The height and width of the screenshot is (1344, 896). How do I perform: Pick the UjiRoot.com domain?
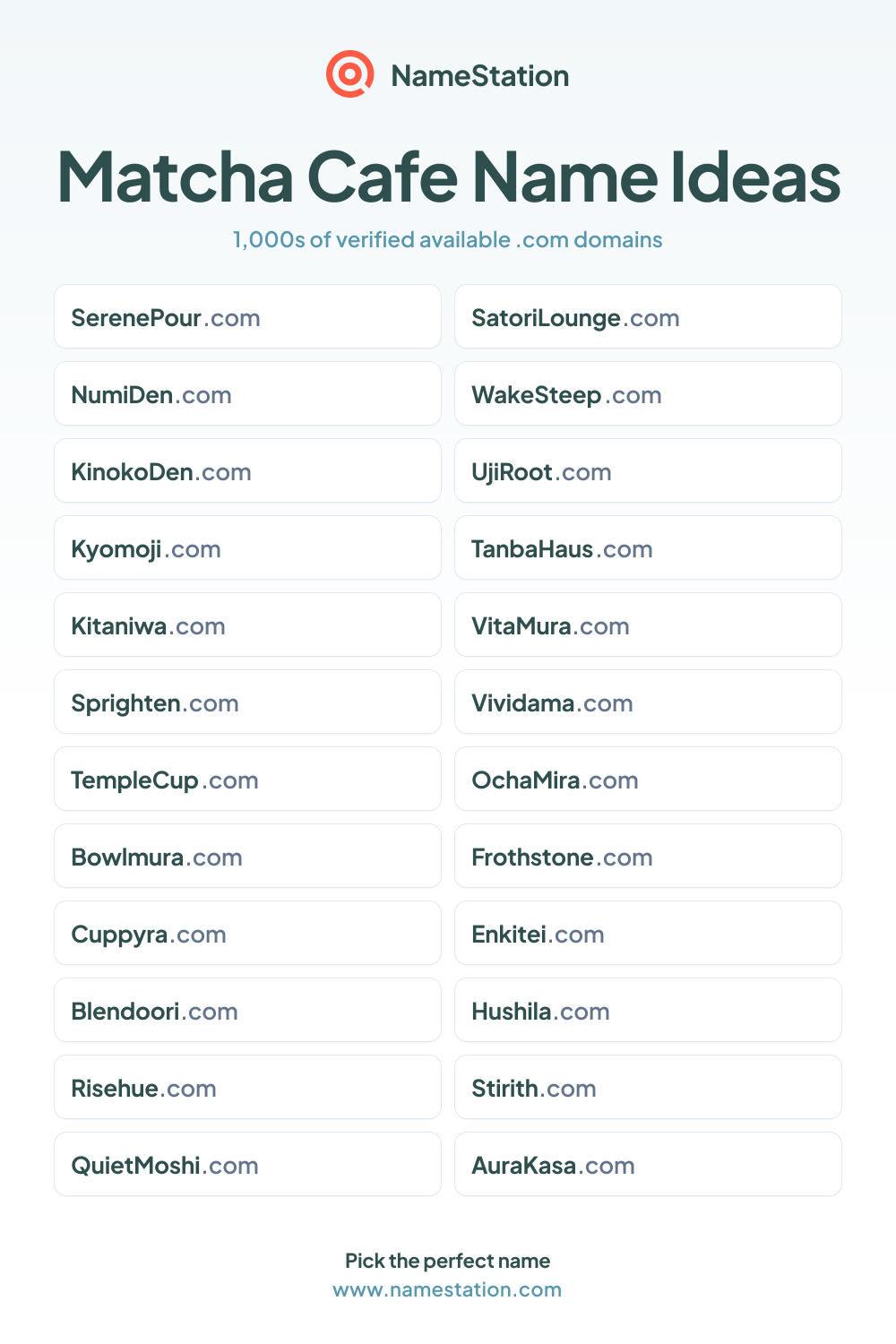[648, 470]
